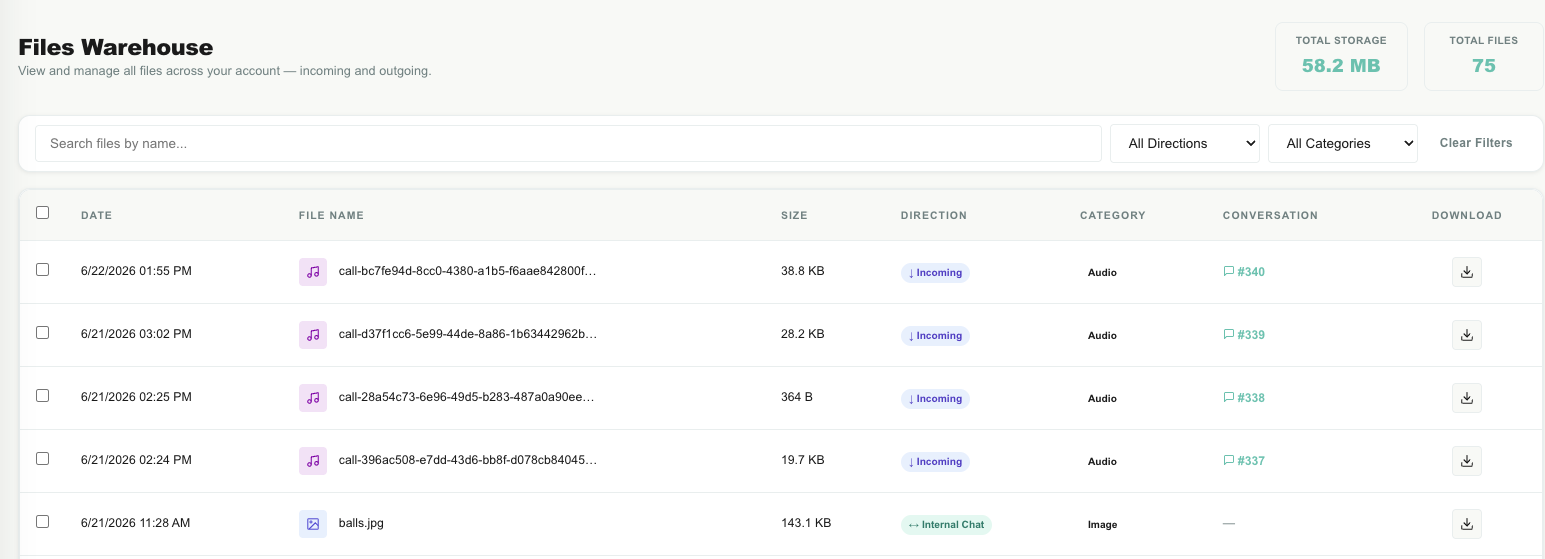Download the call-d37f1cc6 audio file
The image size is (1545, 559).
point(1467,335)
